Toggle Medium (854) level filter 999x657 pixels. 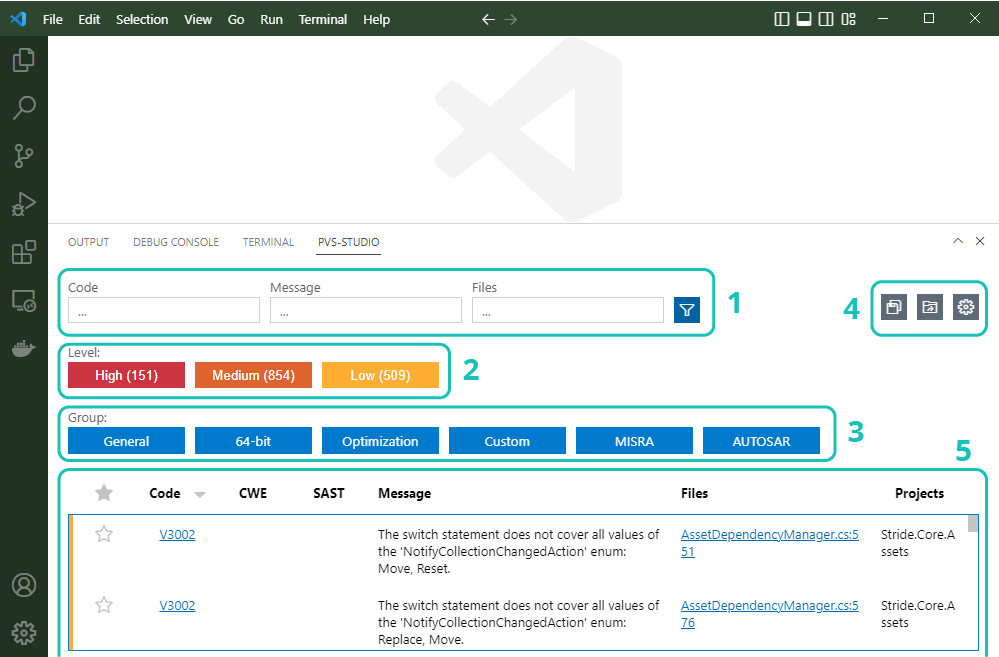254,375
